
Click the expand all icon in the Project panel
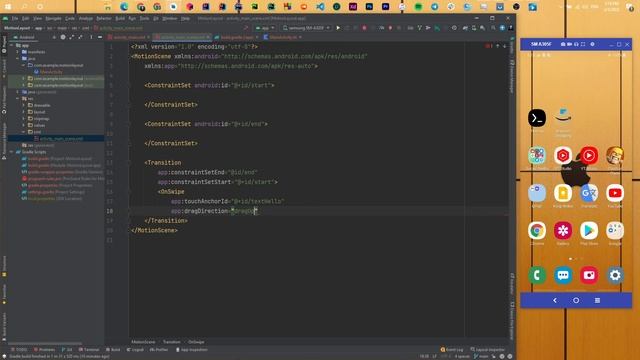click(x=71, y=37)
